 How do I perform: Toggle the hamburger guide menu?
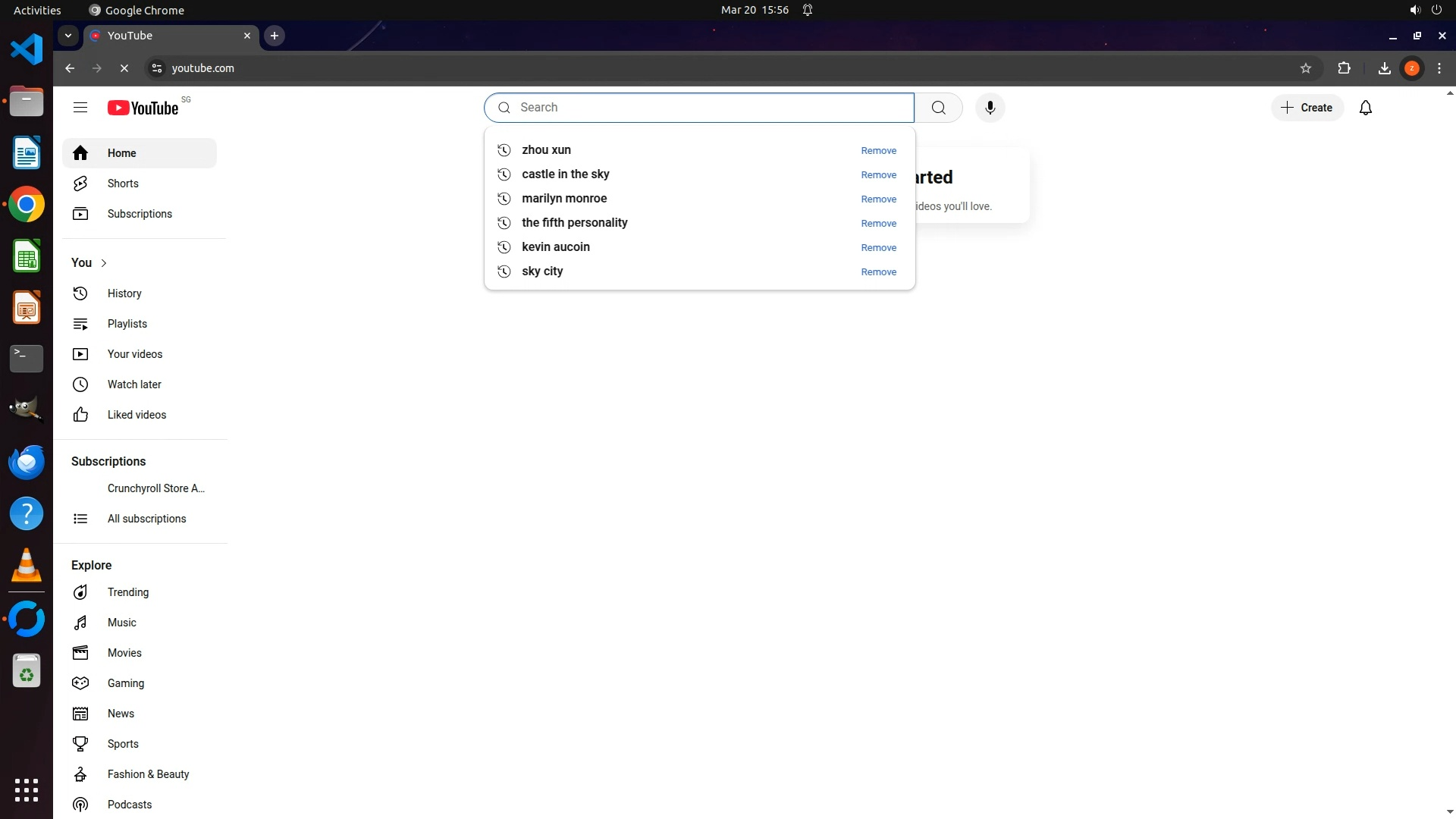click(x=80, y=108)
